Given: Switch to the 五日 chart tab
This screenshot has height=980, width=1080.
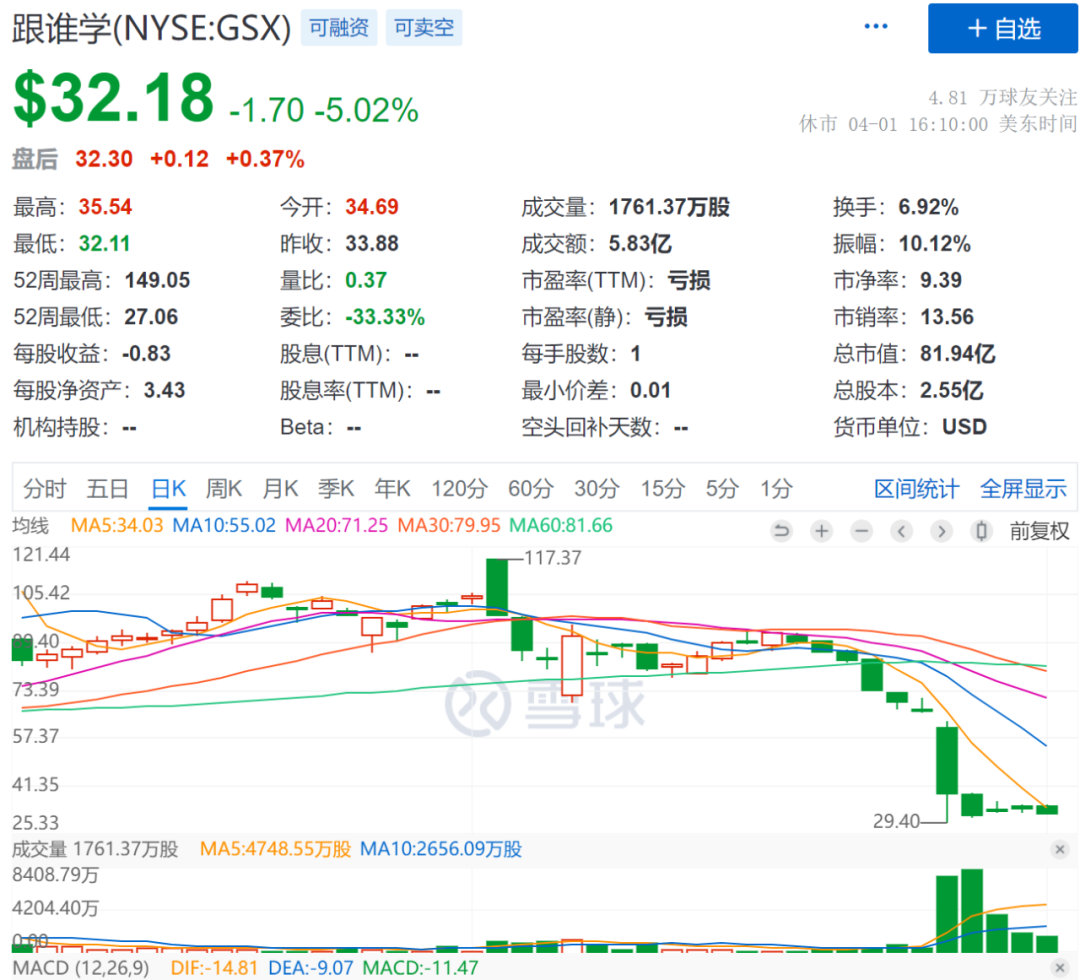Looking at the screenshot, I should point(107,488).
